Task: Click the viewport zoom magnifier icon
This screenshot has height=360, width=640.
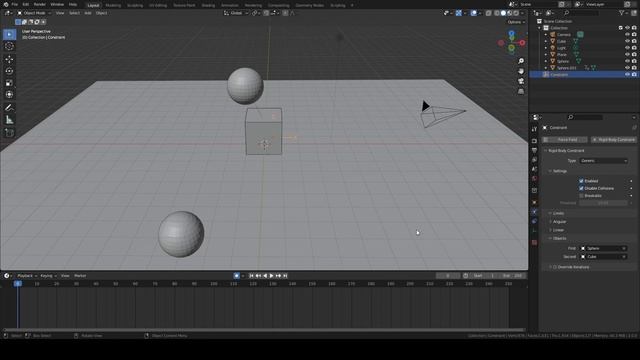Action: [x=521, y=61]
